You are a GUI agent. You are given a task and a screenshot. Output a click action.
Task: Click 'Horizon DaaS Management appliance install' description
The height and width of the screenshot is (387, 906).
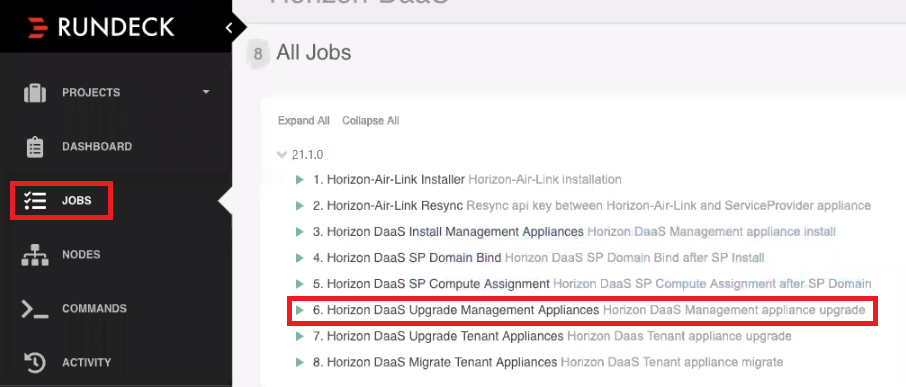click(x=712, y=232)
